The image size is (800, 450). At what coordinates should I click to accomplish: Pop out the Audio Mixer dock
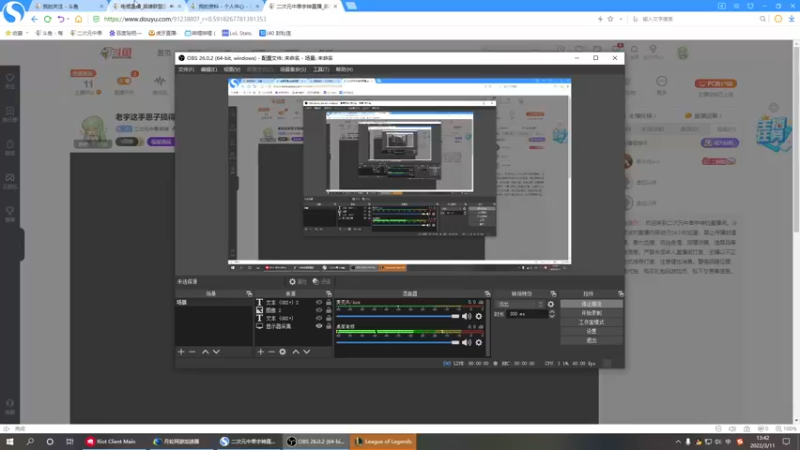point(487,294)
